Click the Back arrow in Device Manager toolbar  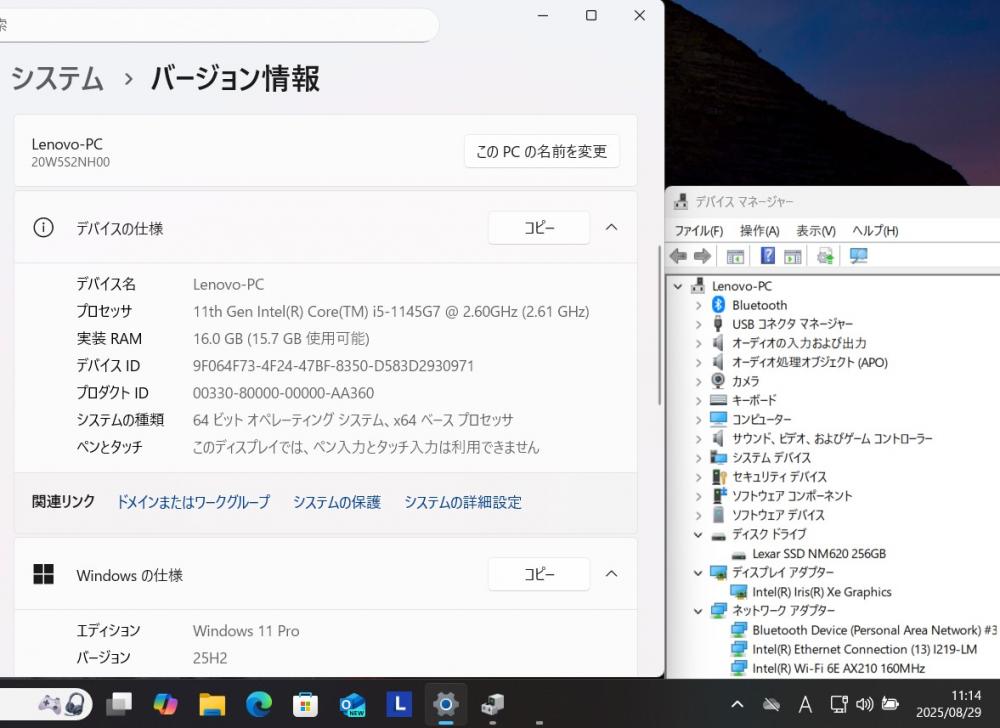point(678,256)
